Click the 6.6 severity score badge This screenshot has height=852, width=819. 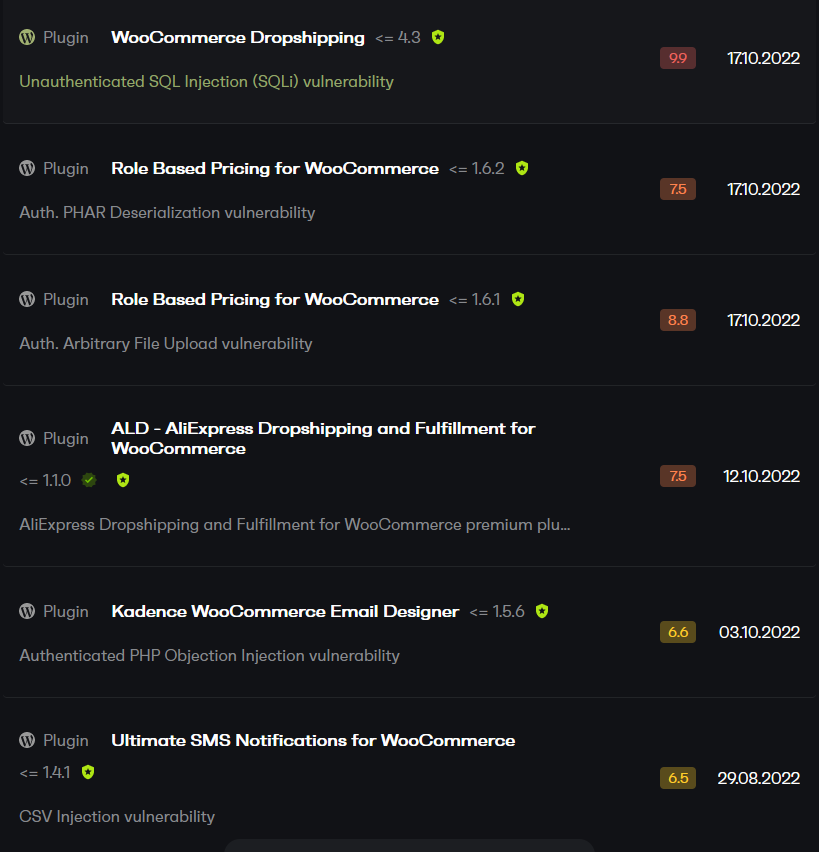(677, 632)
